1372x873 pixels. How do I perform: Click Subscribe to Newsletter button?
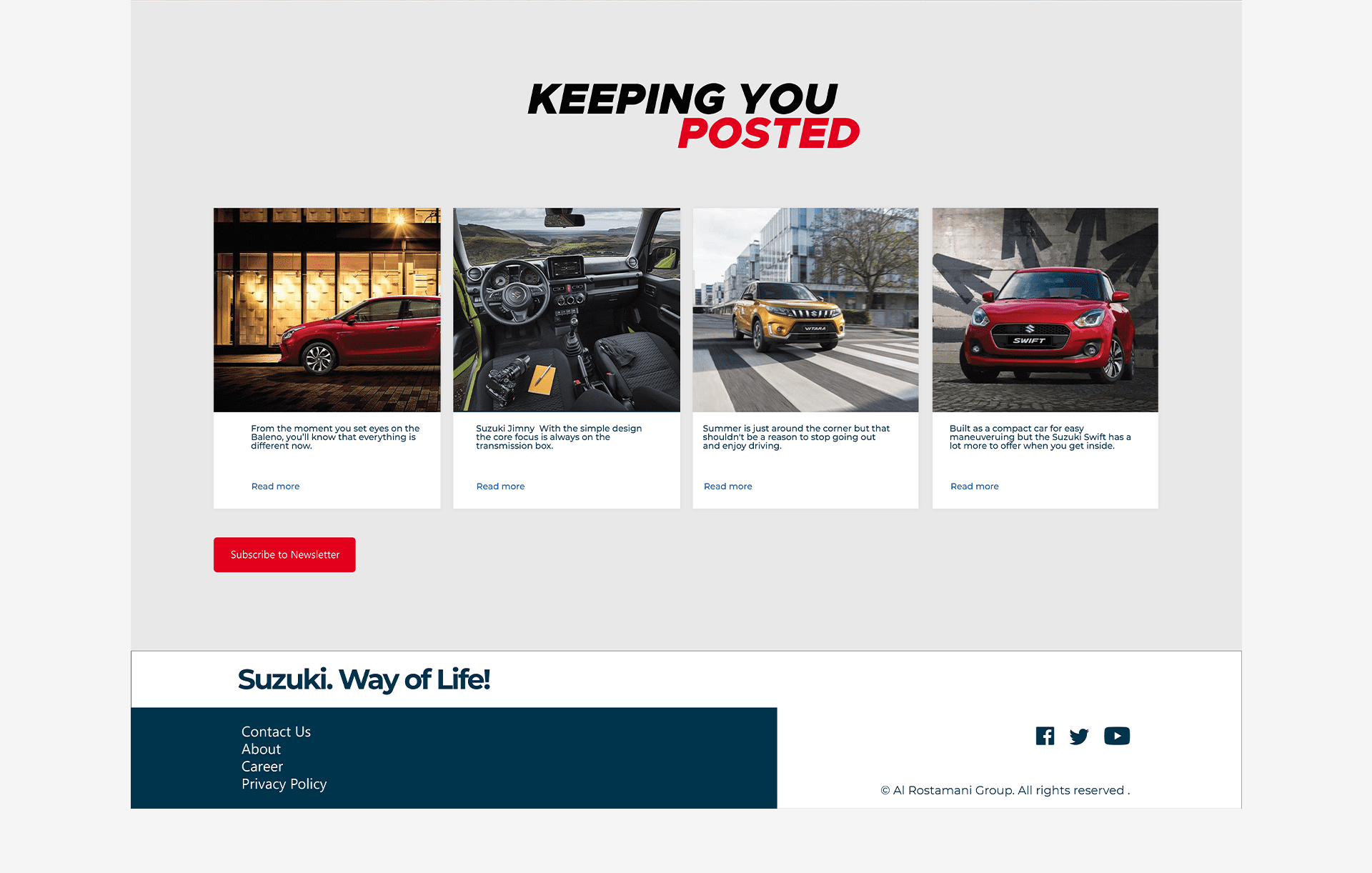click(284, 554)
